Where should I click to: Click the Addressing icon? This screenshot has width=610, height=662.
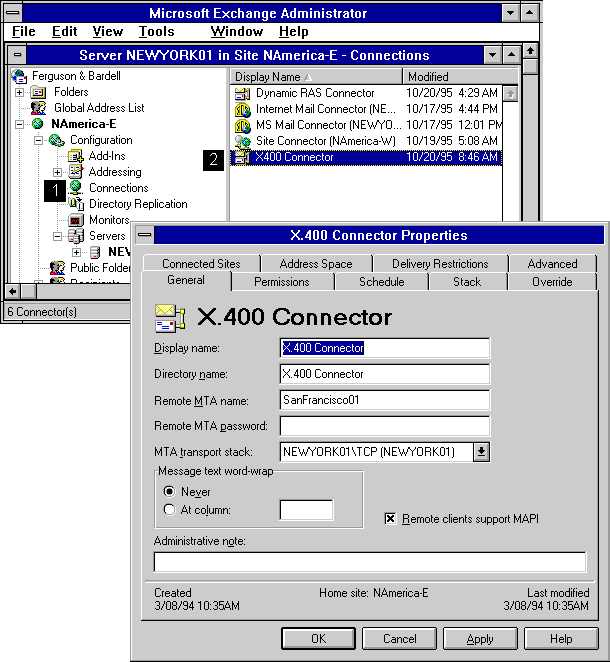tap(76, 172)
